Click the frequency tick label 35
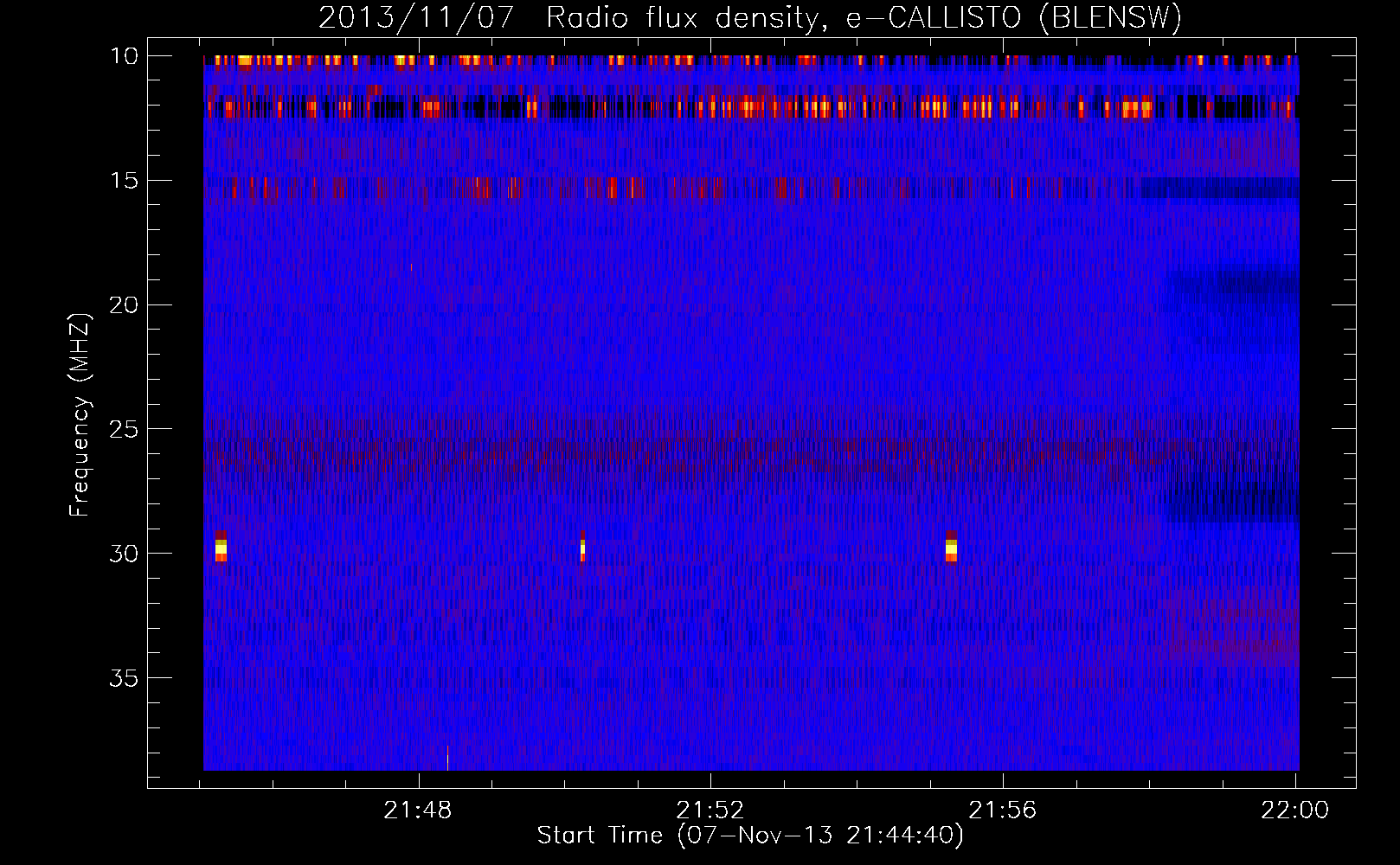1400x865 pixels. click(x=124, y=677)
